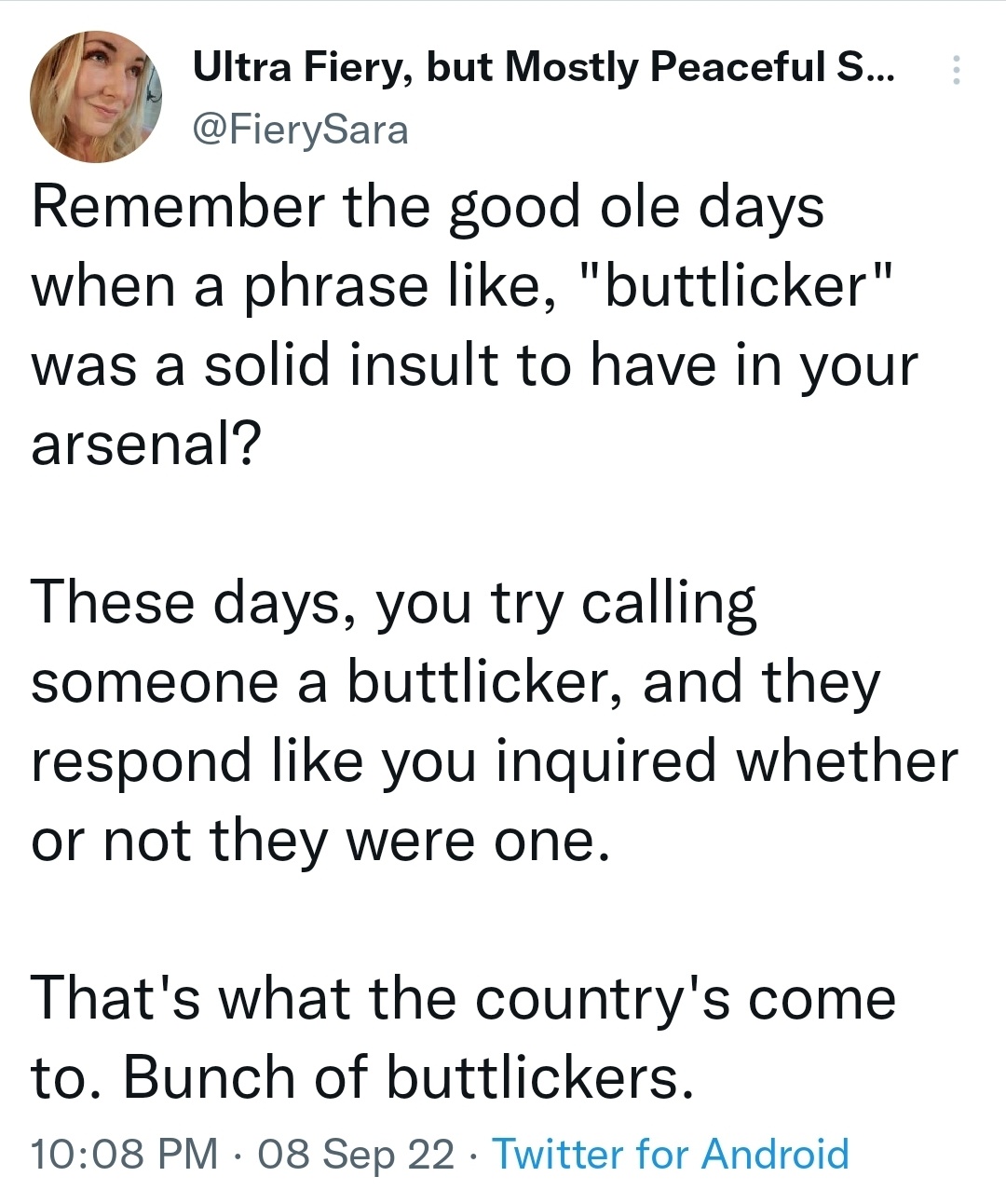Open the Ultra Fiery, but Mostly Peaceful display name
The image size is (1006, 1204).
tap(542, 67)
